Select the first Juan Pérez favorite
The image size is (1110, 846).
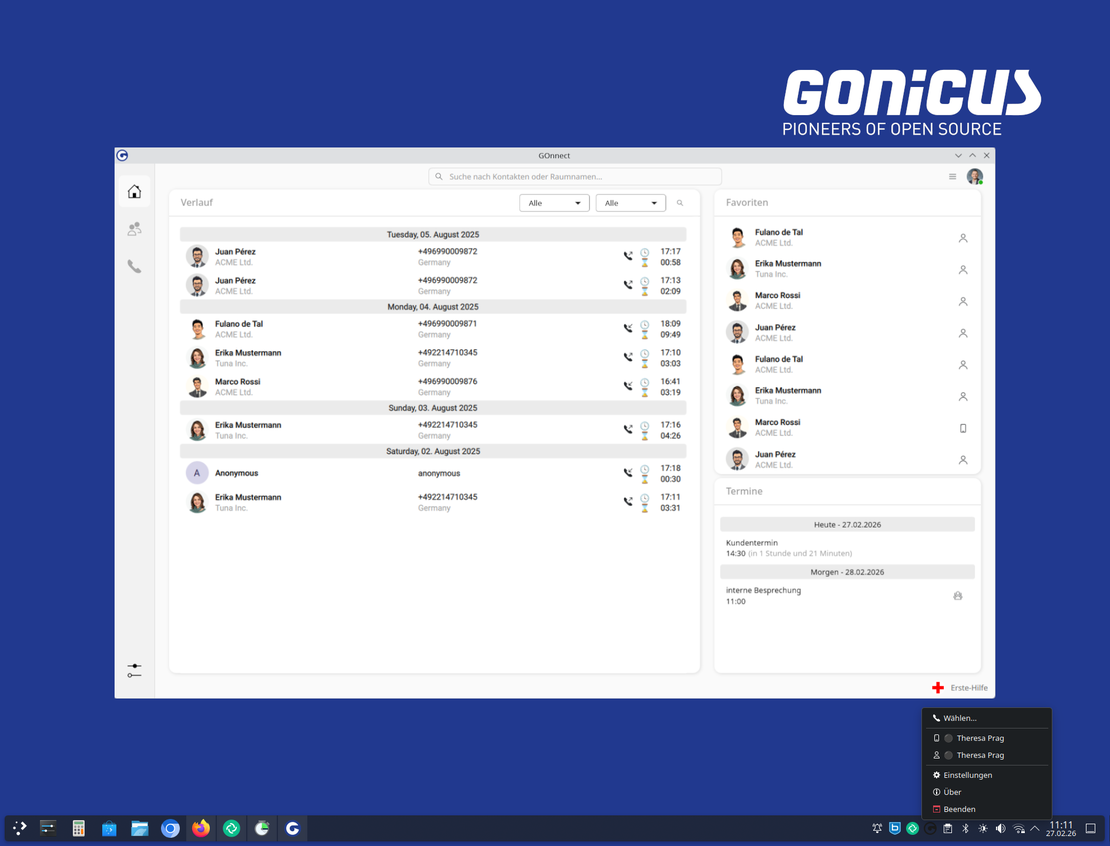(x=847, y=332)
